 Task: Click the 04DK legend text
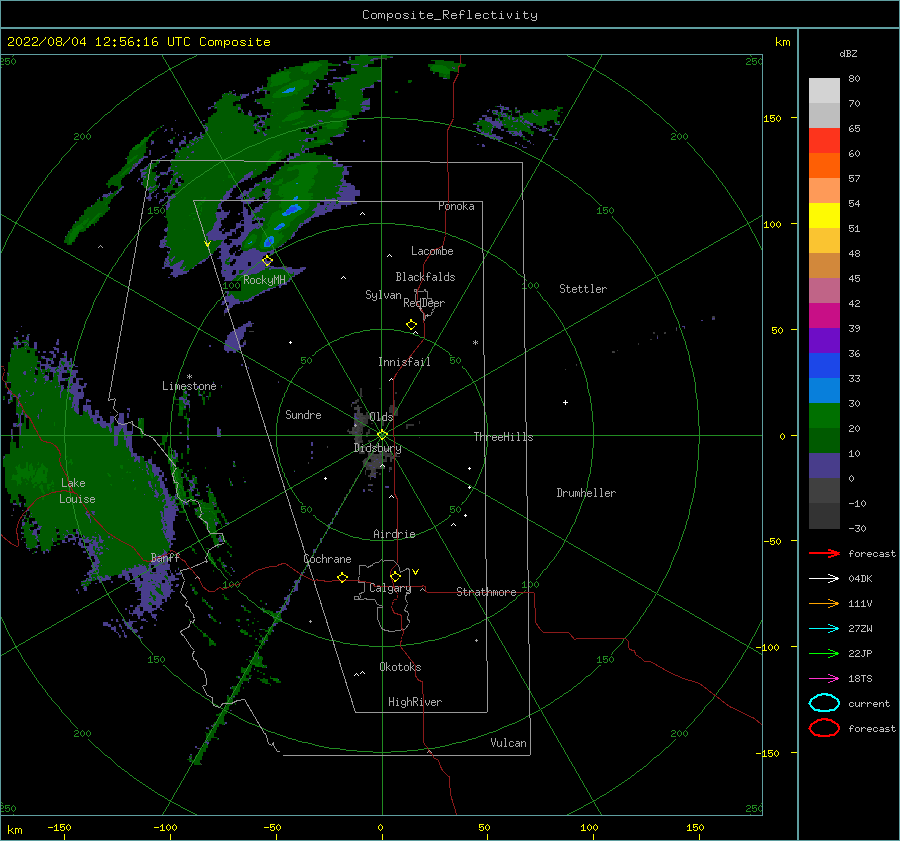860,578
